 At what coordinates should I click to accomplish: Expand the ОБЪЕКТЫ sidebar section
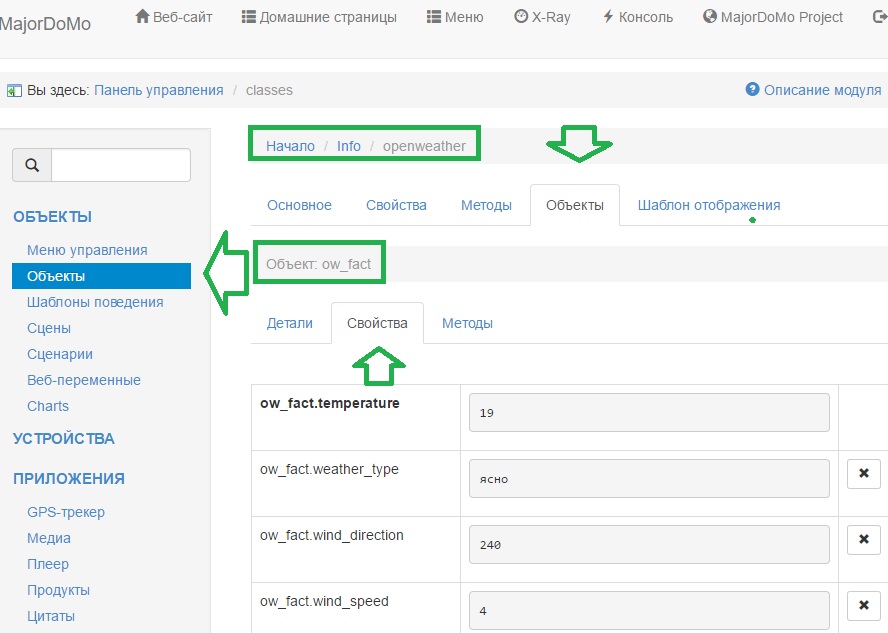[x=52, y=217]
